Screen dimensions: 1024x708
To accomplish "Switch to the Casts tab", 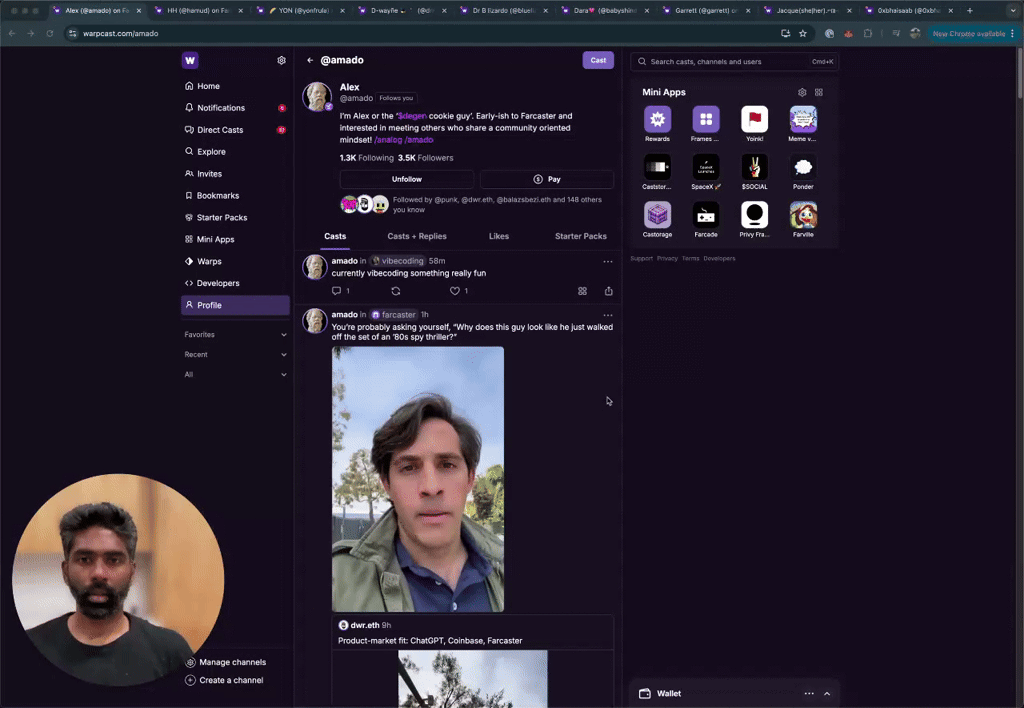I will click(335, 236).
